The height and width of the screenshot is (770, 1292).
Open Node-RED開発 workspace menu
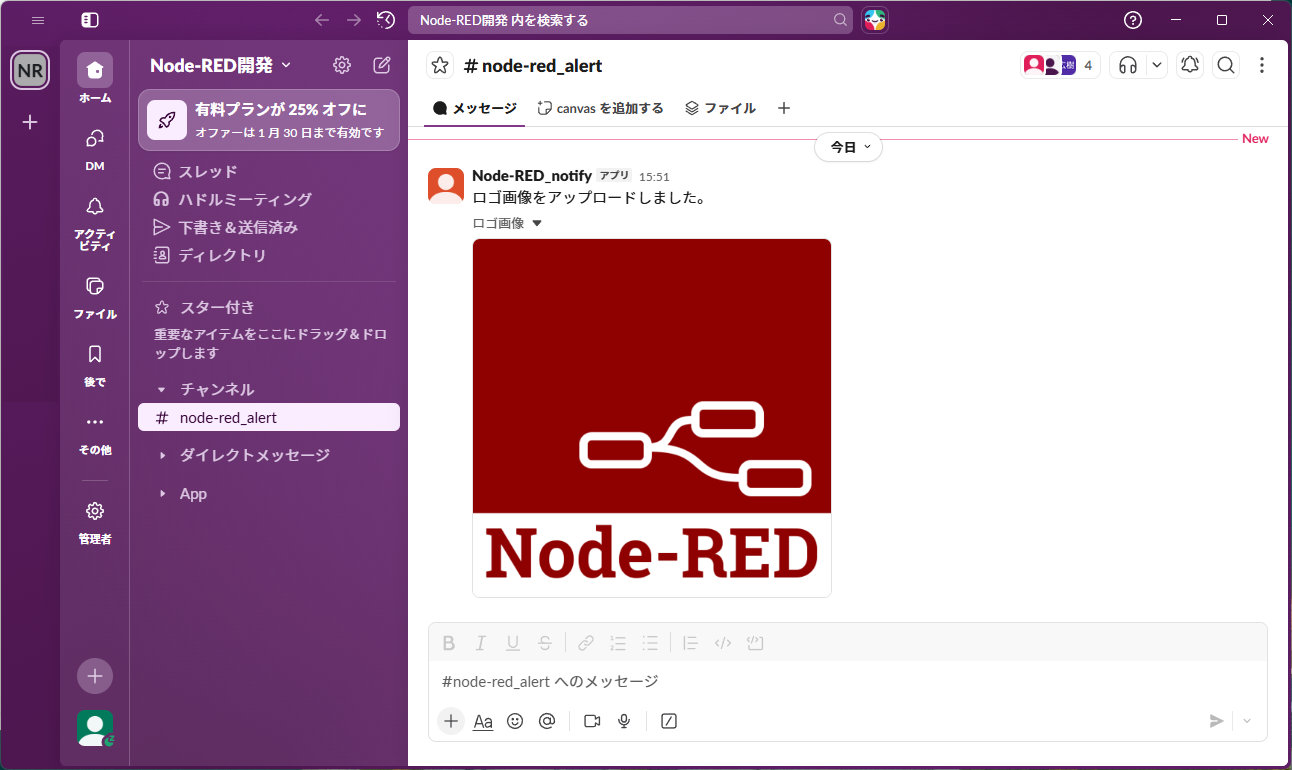tap(220, 65)
